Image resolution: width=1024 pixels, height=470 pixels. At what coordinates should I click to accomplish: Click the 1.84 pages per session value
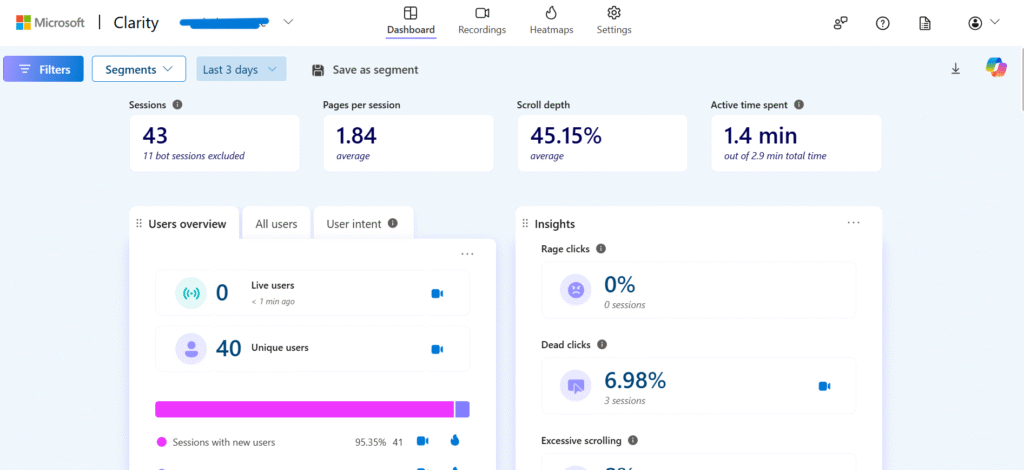click(x=357, y=135)
